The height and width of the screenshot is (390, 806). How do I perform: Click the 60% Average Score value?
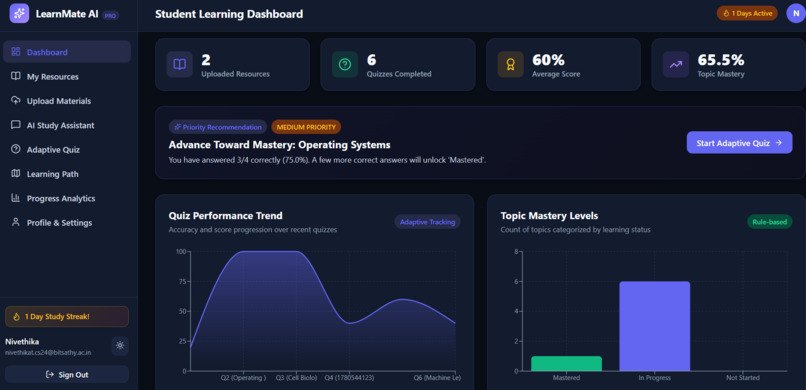(x=548, y=60)
